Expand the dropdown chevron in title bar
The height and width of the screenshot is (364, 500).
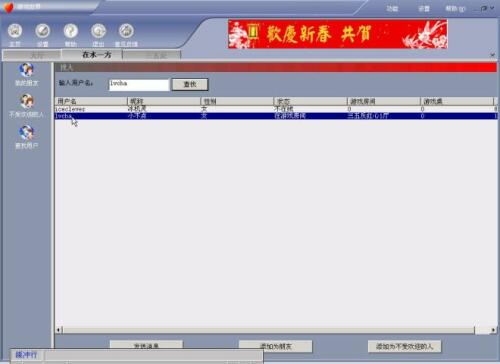[492, 8]
